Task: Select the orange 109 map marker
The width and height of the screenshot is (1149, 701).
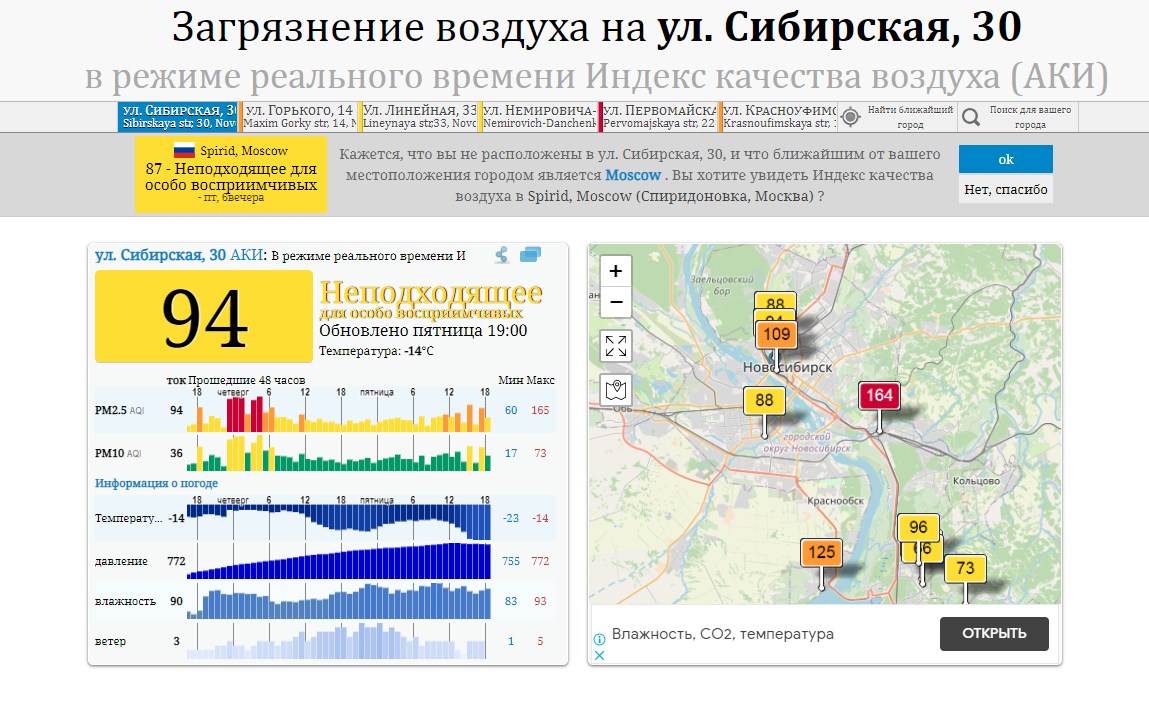Action: coord(777,335)
